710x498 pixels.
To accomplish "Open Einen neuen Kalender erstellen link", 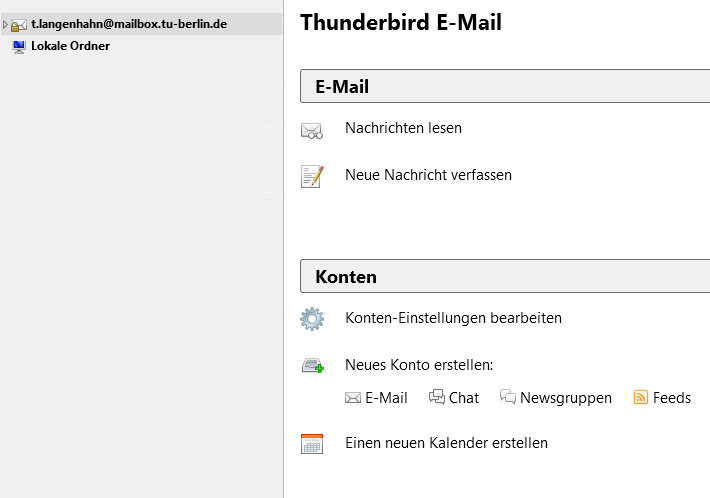I will (x=446, y=443).
